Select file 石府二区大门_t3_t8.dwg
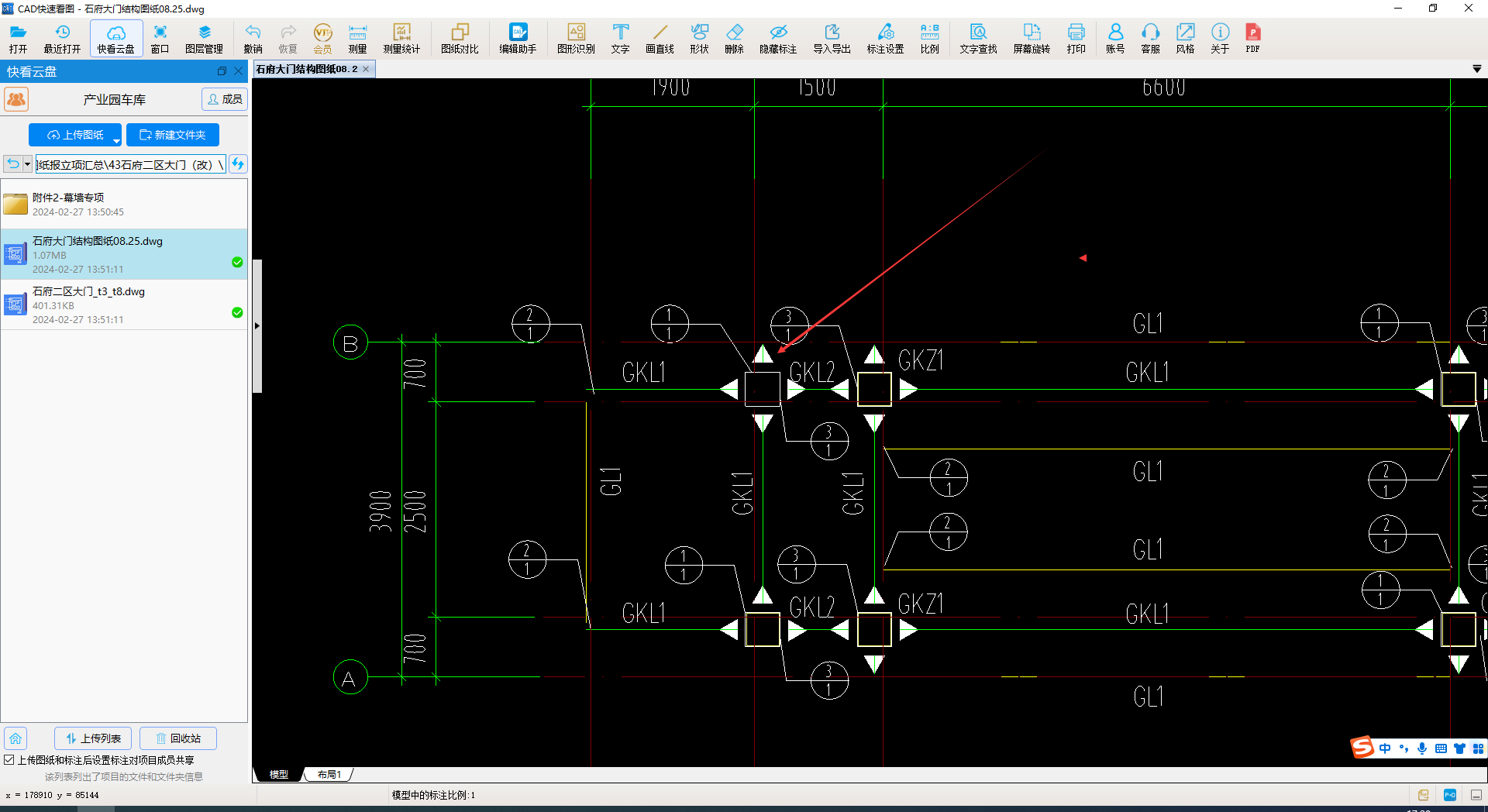1488x812 pixels. click(x=124, y=304)
